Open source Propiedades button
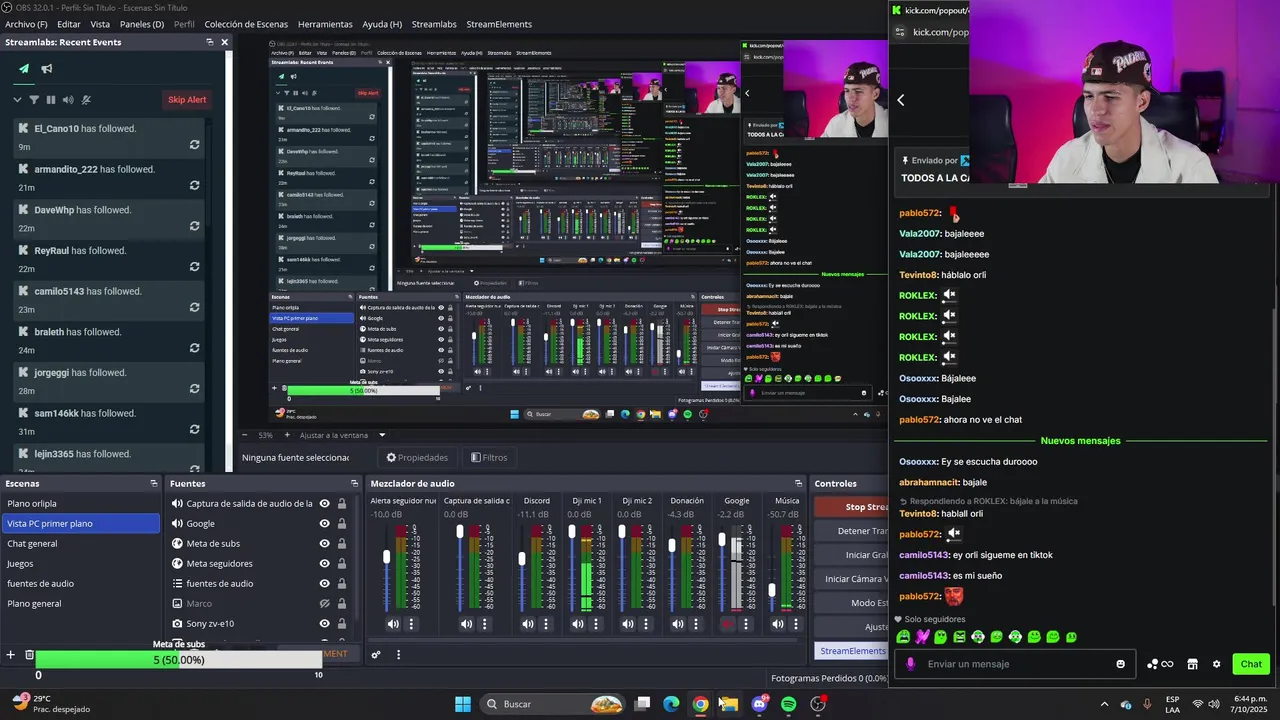The width and height of the screenshot is (1280, 720). (417, 457)
